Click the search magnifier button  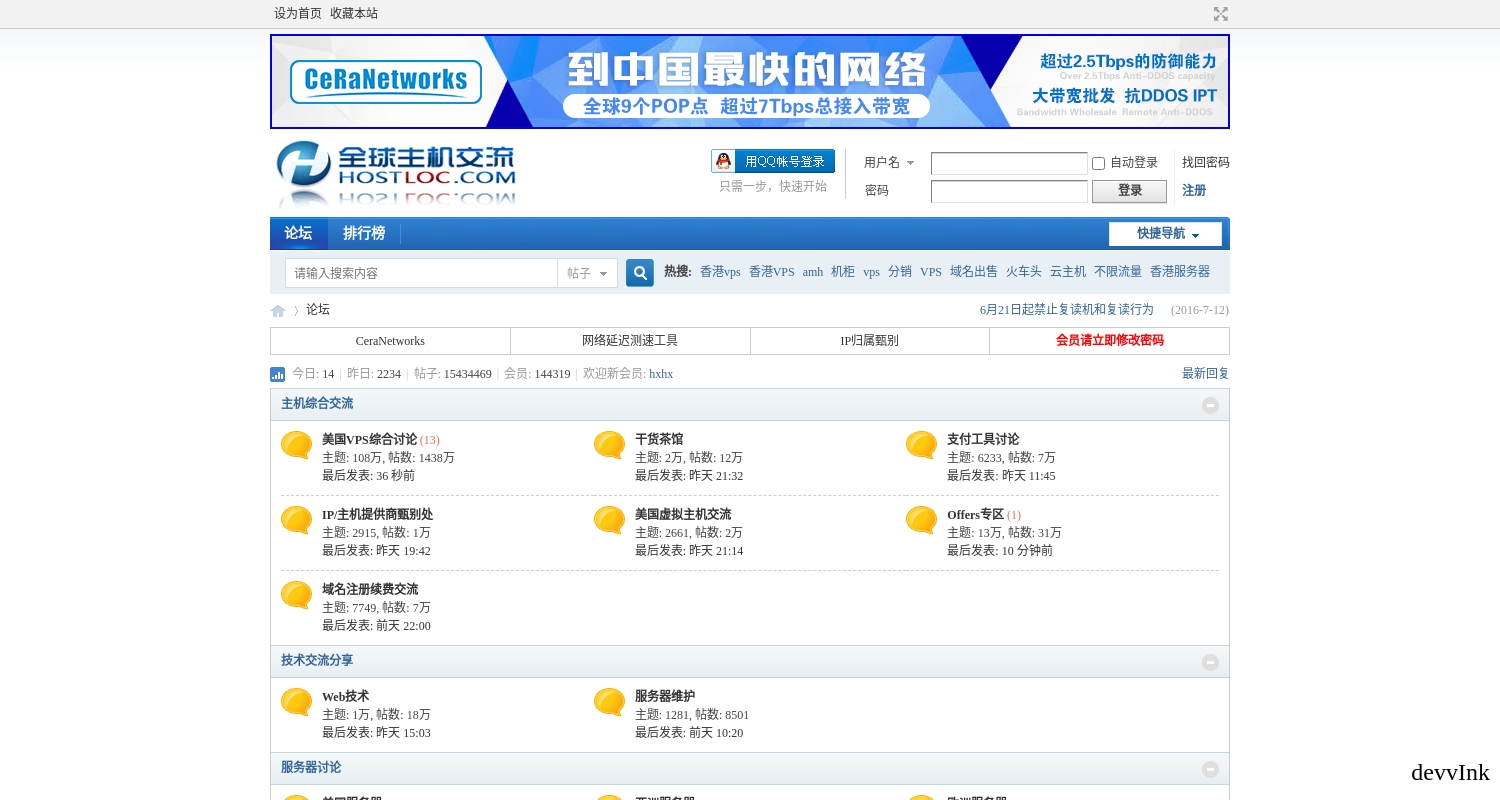[640, 273]
